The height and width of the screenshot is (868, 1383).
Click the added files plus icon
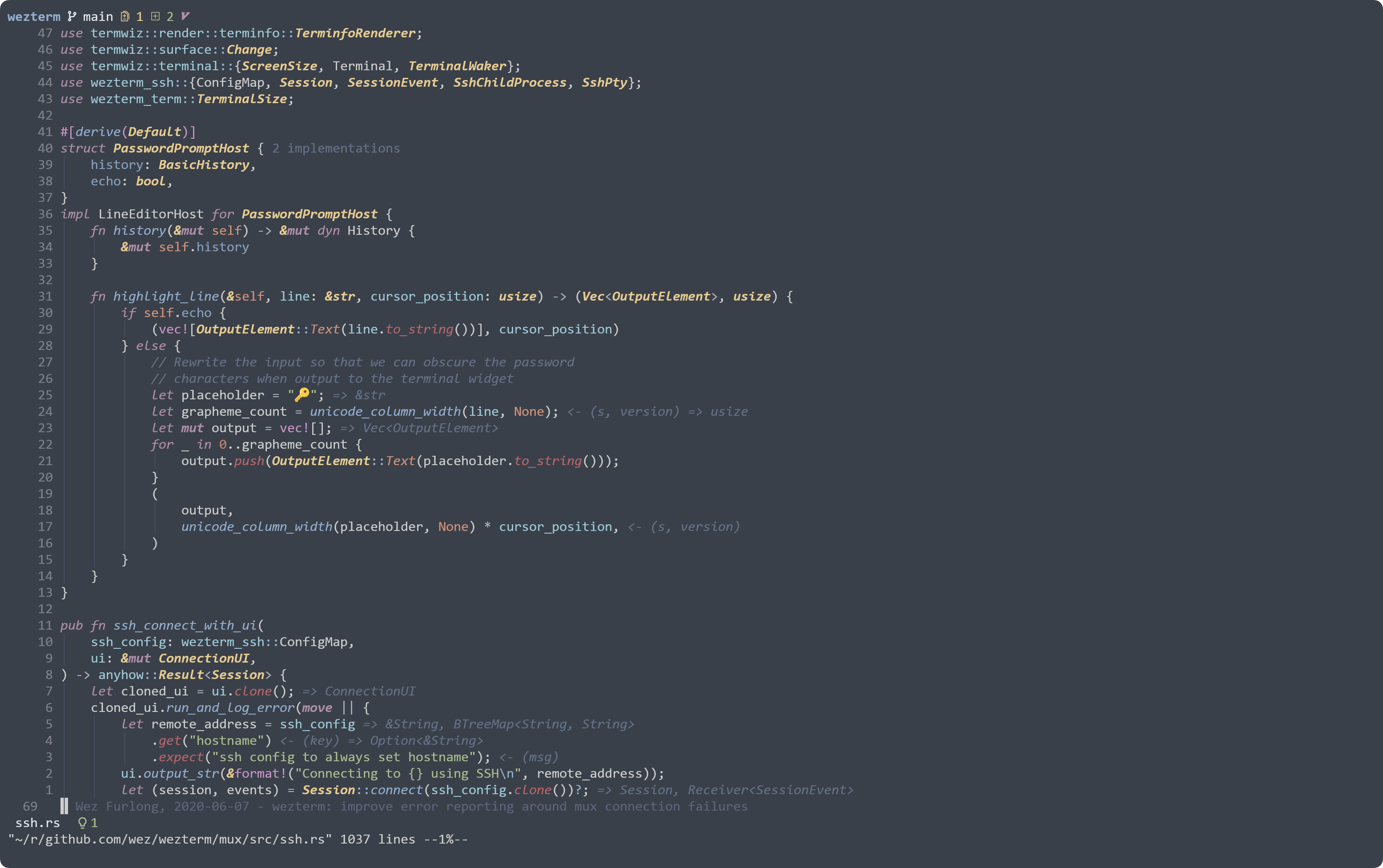(x=155, y=16)
